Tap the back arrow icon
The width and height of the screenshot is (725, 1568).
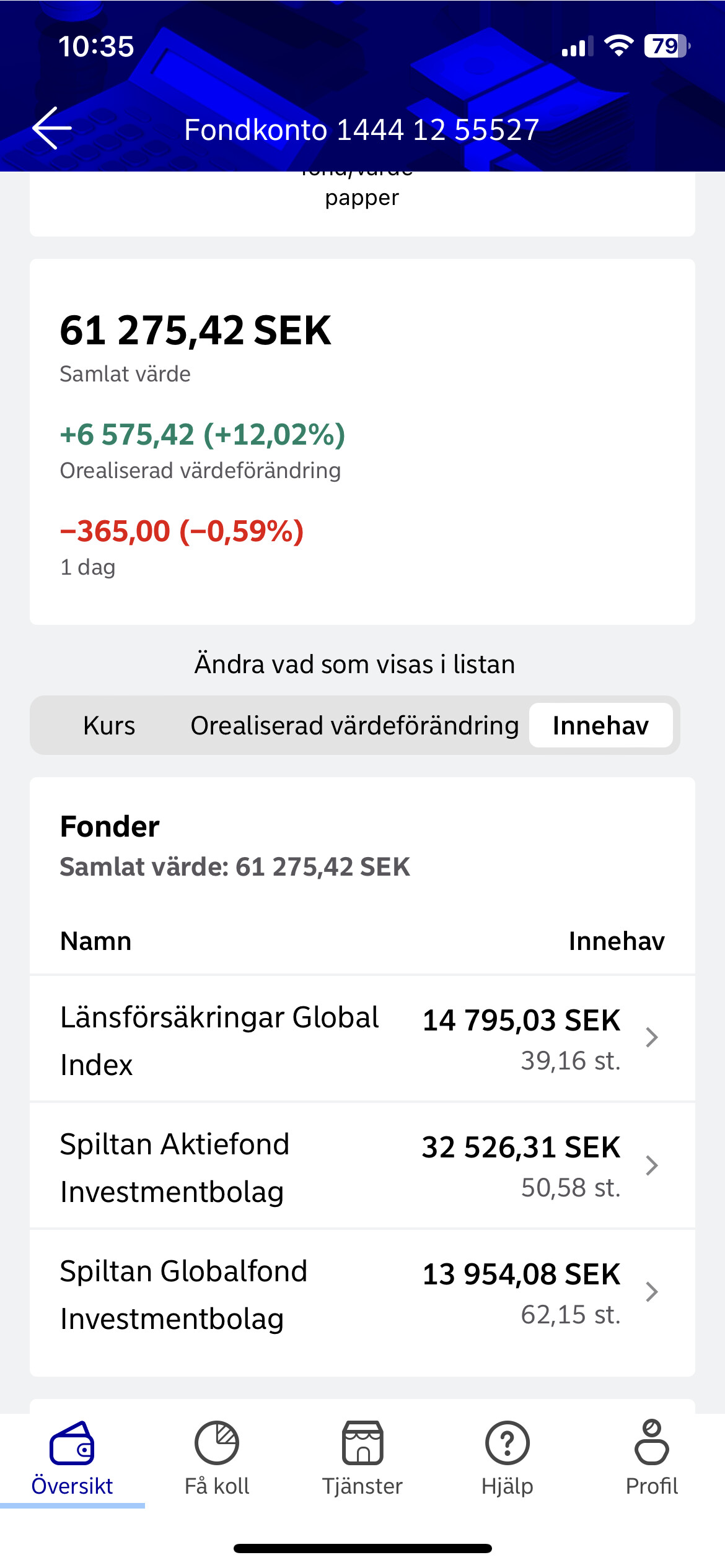coord(52,128)
